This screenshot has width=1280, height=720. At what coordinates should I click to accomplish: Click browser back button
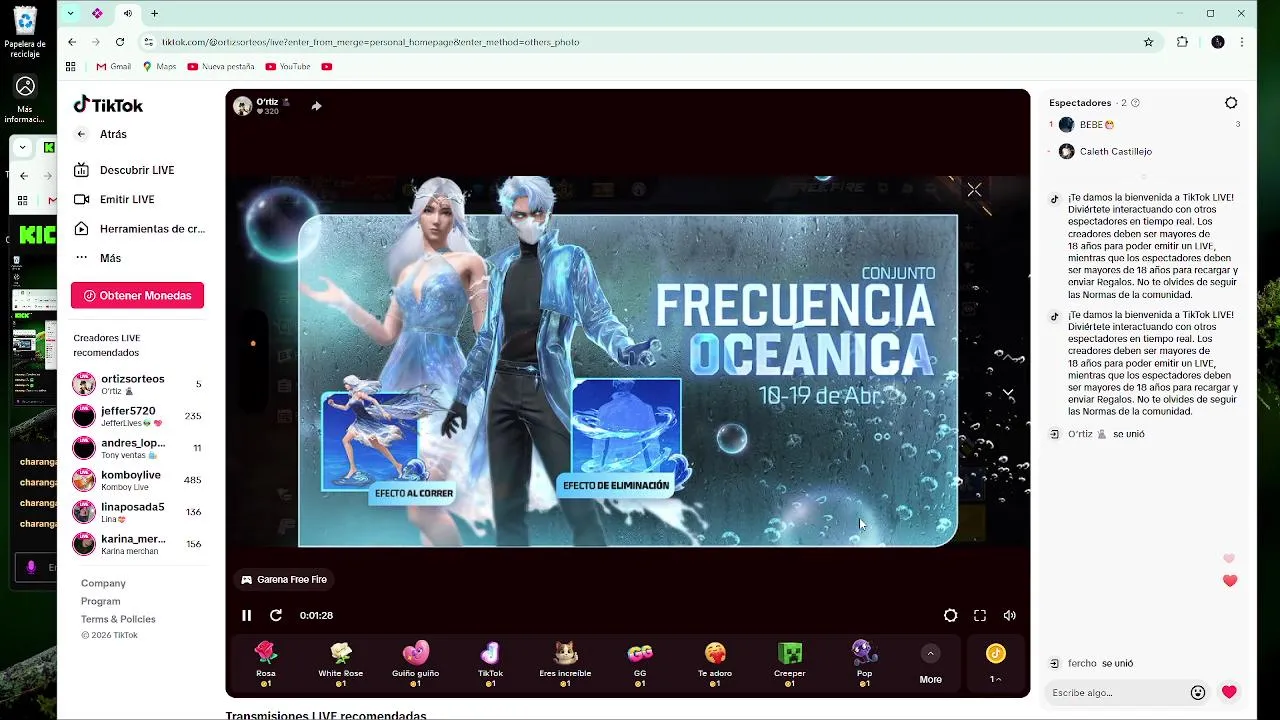pos(72,42)
